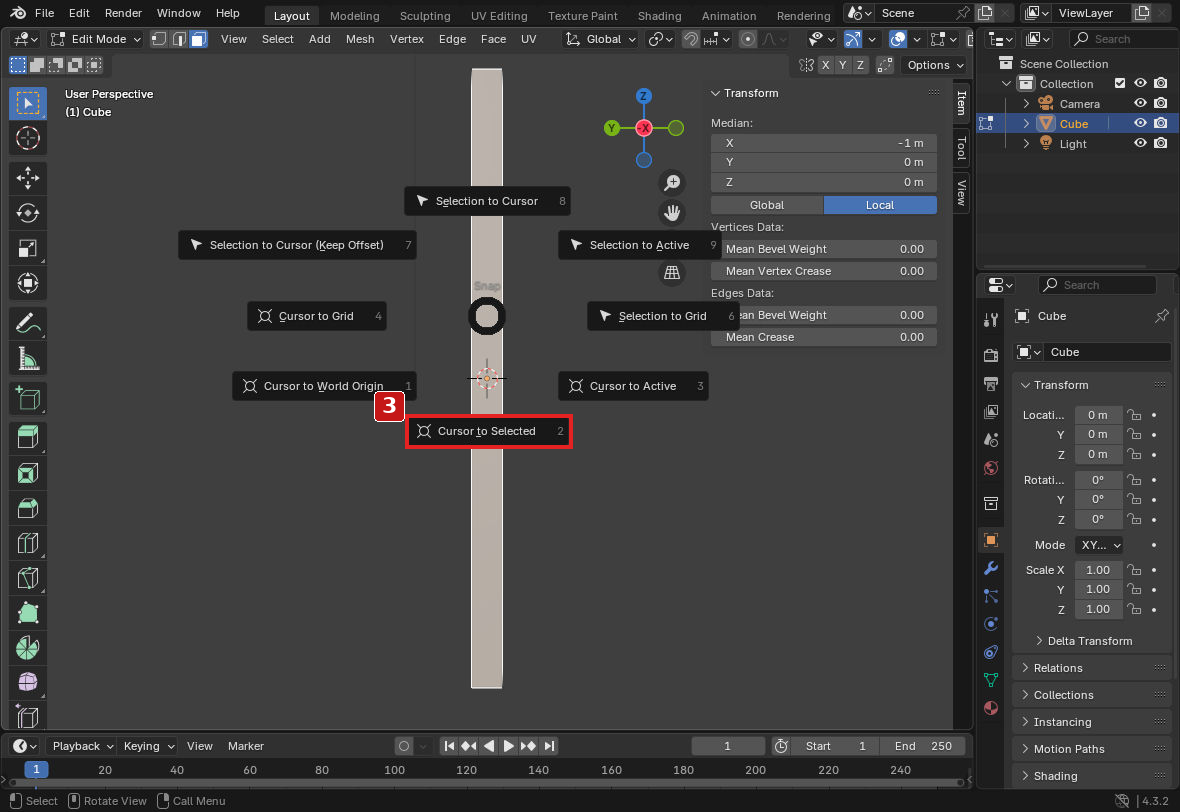This screenshot has height=812, width=1180.
Task: Choose Selection to Cursor in pie menu
Action: point(487,201)
